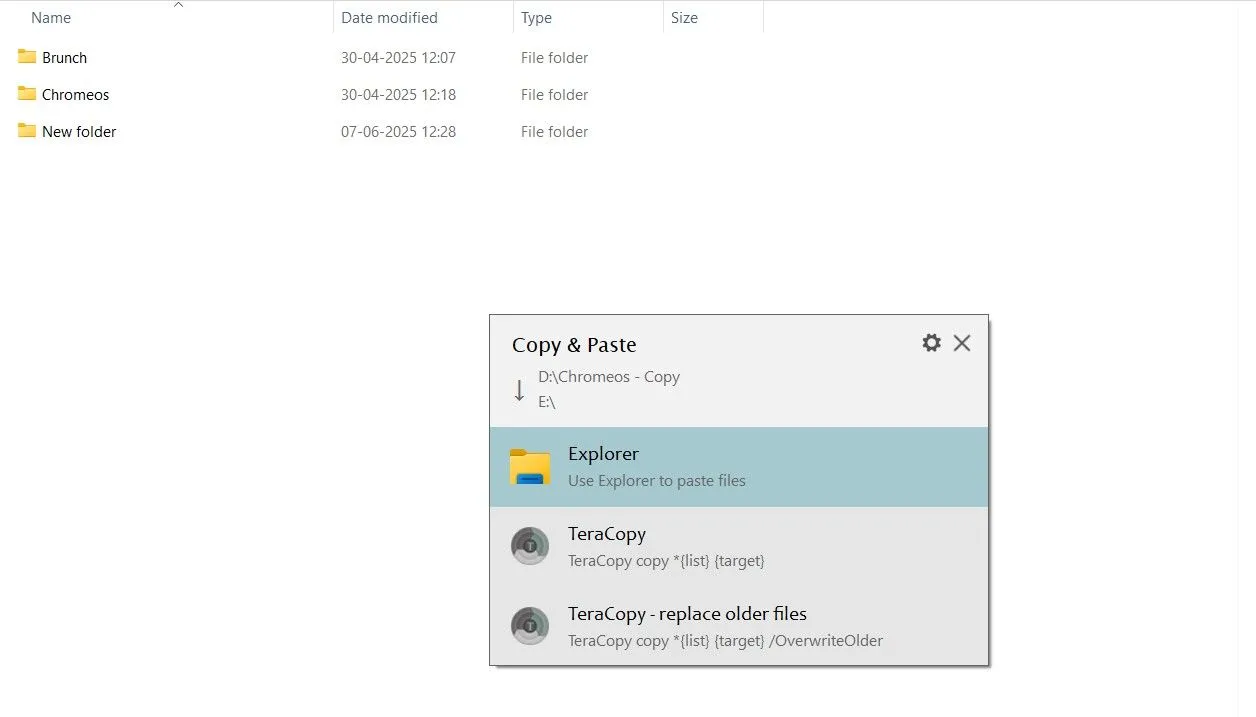This screenshot has width=1256, height=717.
Task: Click icon next to 'TeraCopy - replace older files'
Action: (x=530, y=626)
